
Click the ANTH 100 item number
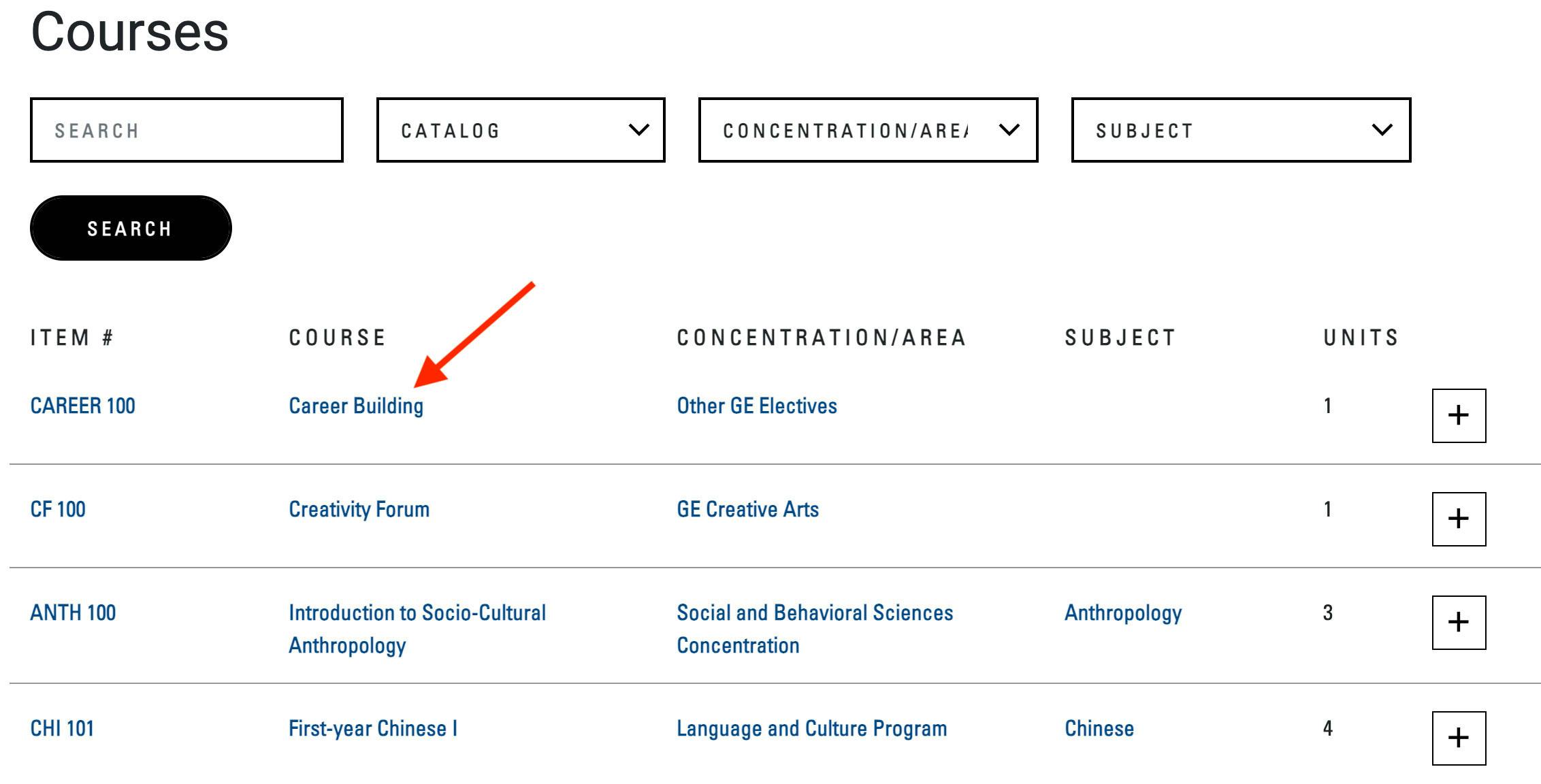(73, 613)
